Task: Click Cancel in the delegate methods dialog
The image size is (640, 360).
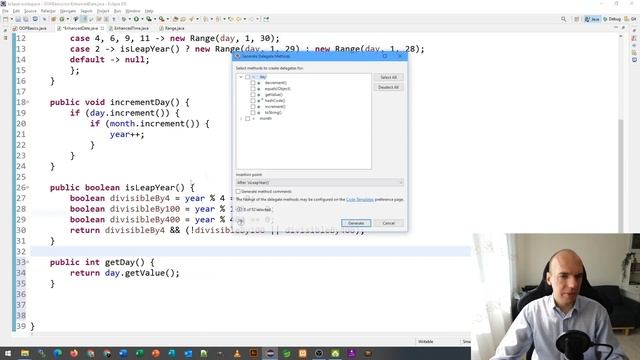Action: [389, 223]
